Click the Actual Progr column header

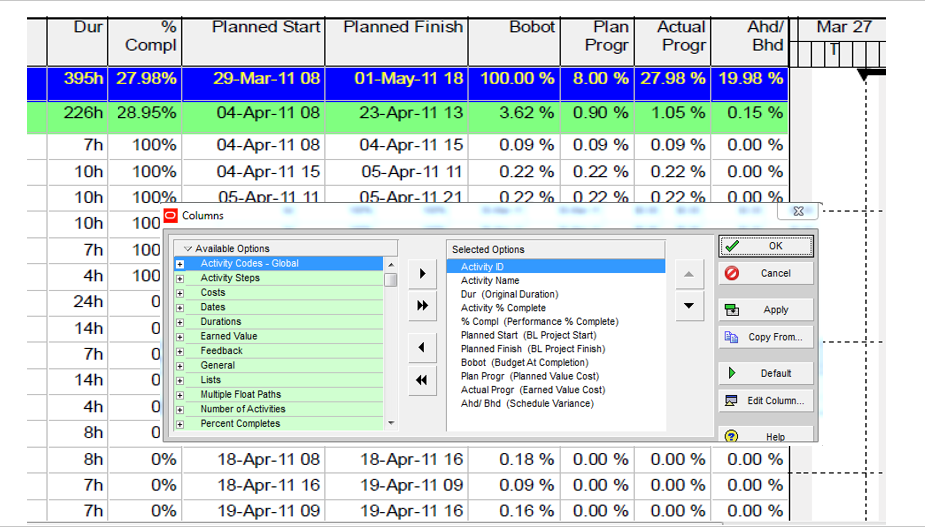point(673,41)
